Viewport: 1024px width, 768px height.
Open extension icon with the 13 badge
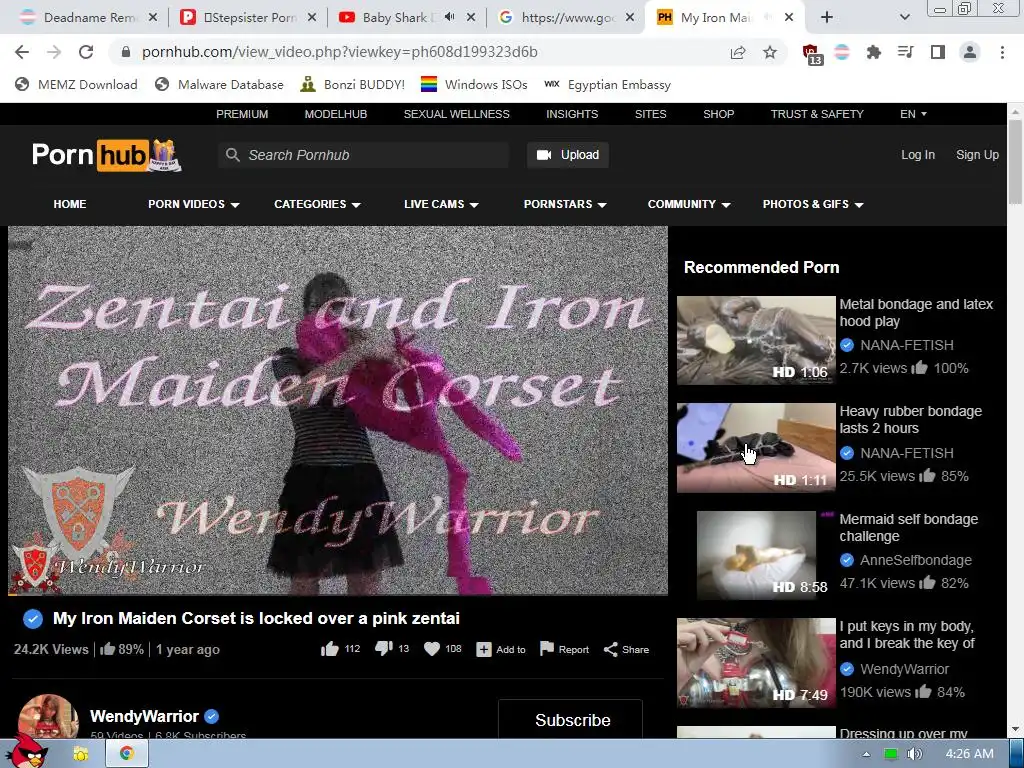pyautogui.click(x=812, y=54)
